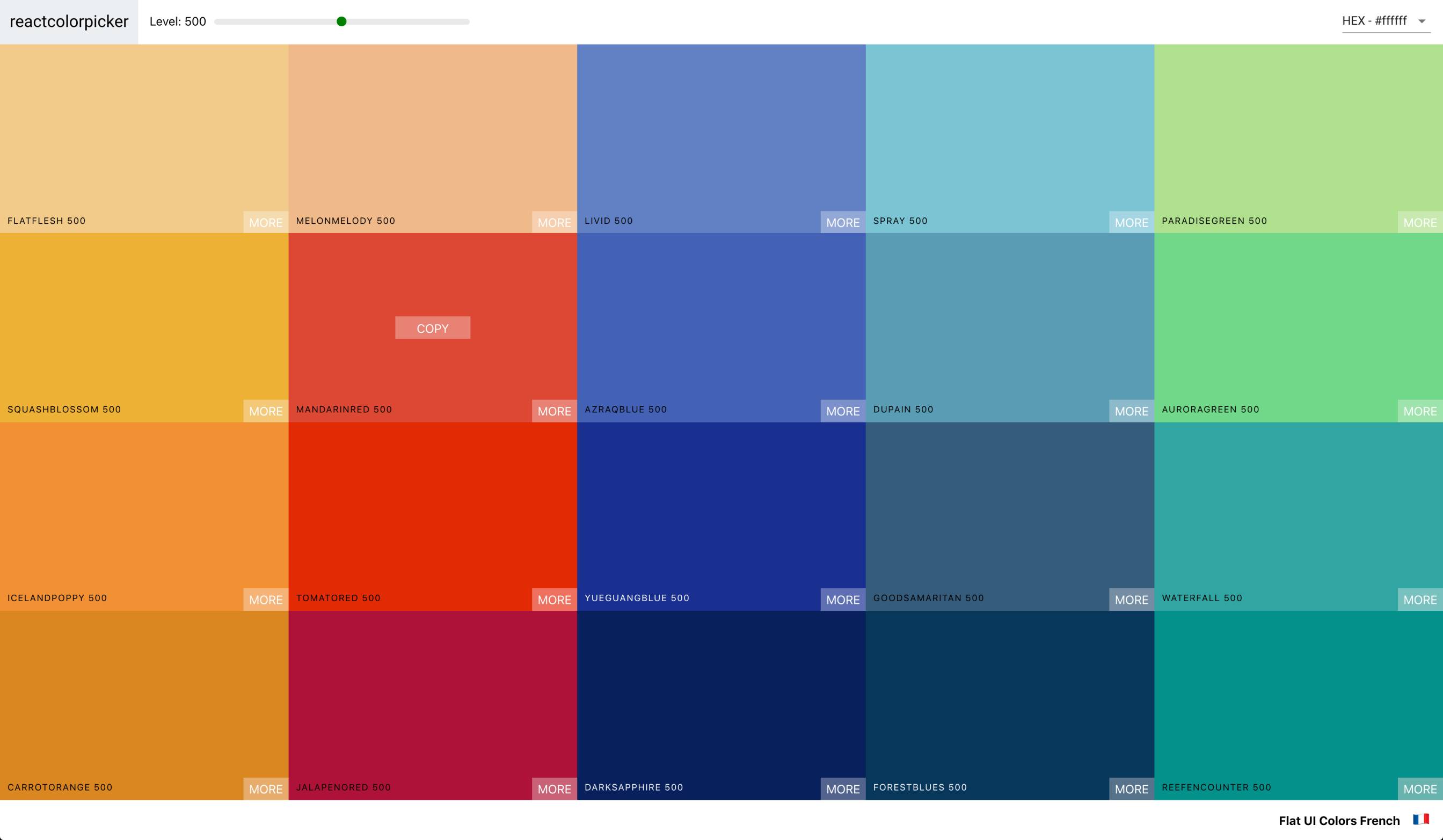Viewport: 1443px width, 840px height.
Task: Click the reactcolorpicker logo
Action: 69,22
